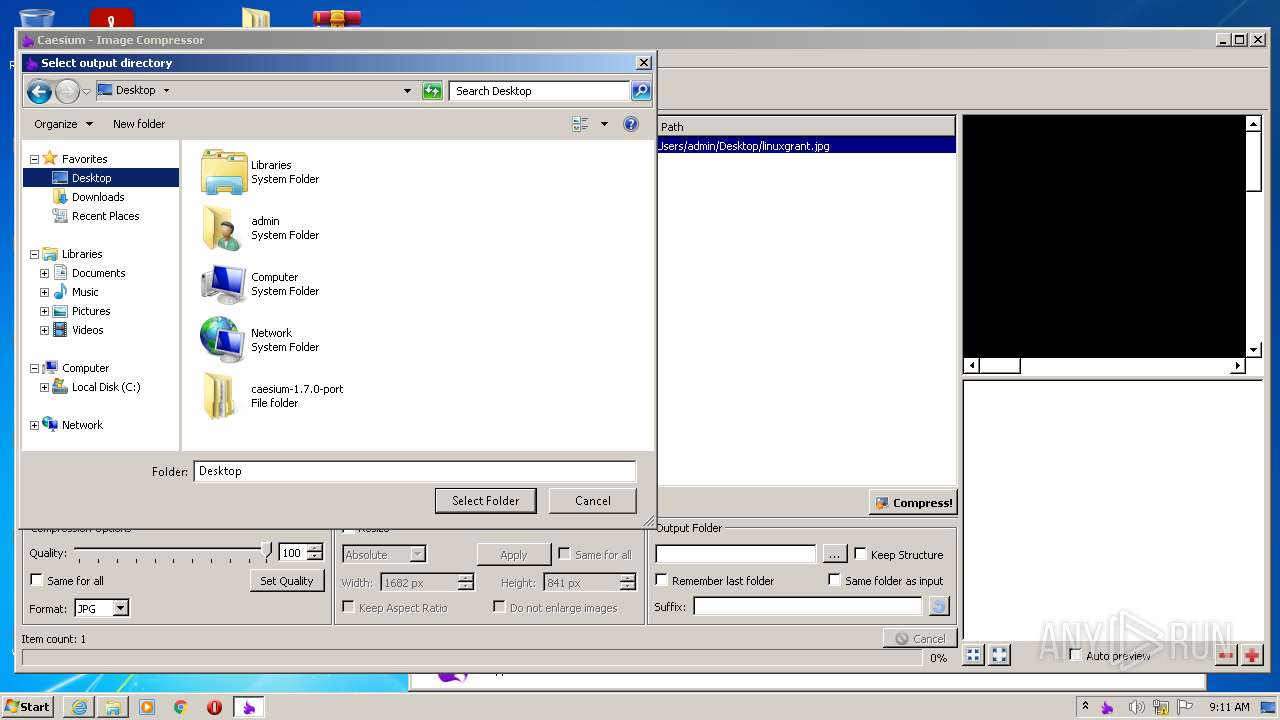The height and width of the screenshot is (720, 1280).
Task: Toggle resize Same for all checkbox
Action: (x=564, y=554)
